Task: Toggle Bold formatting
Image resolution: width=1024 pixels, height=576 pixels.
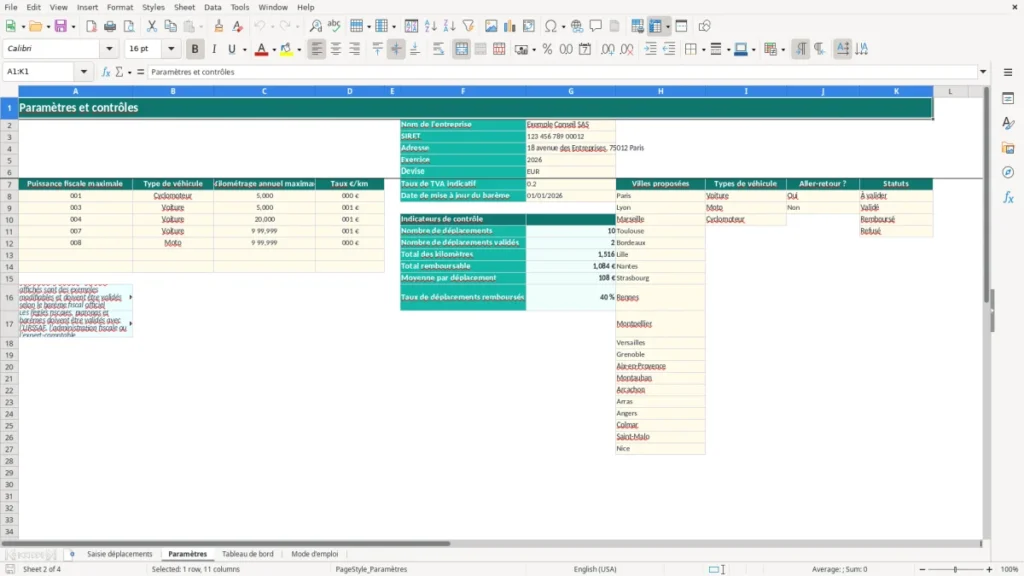Action: (195, 49)
